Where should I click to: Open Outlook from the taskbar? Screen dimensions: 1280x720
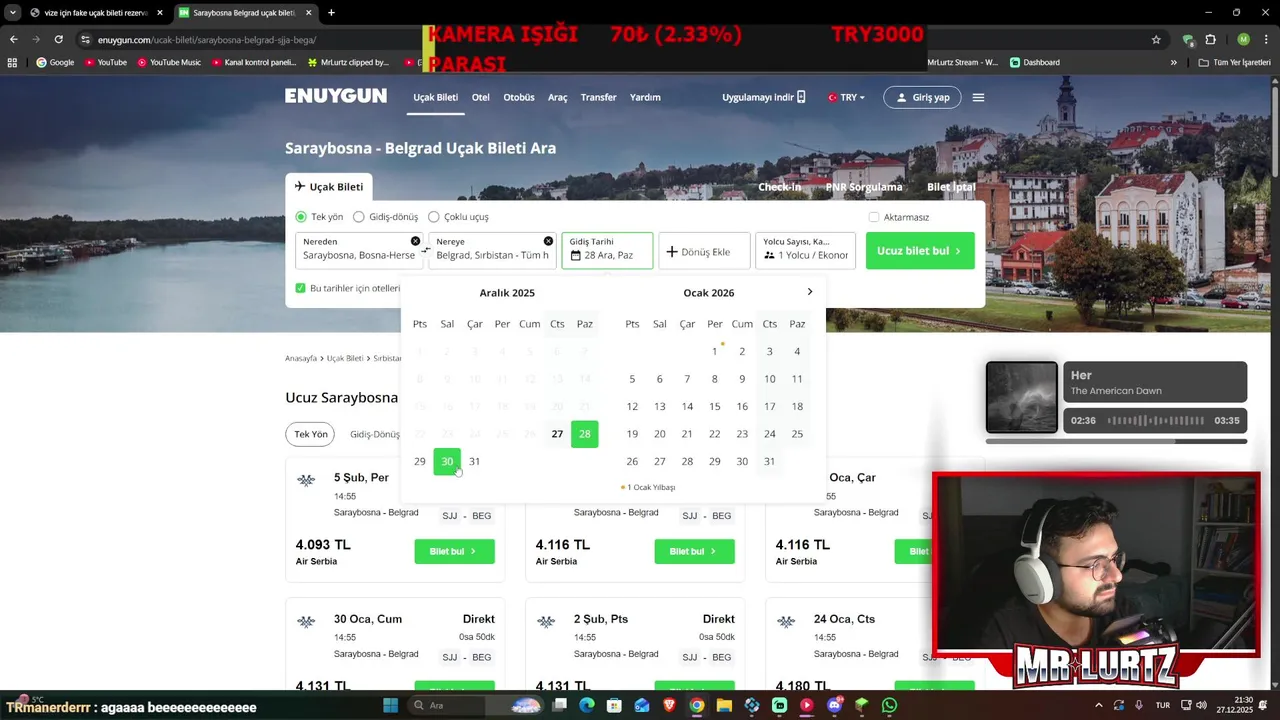642,705
